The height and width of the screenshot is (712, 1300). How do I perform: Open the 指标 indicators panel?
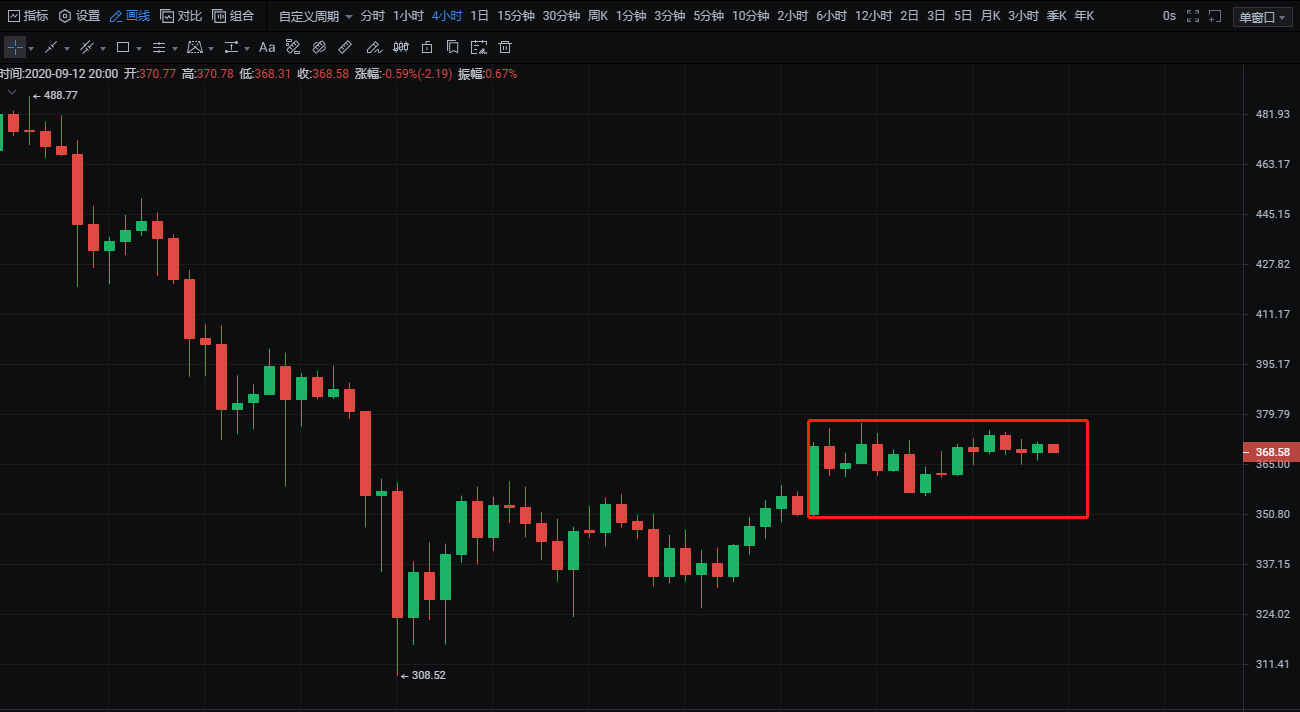pyautogui.click(x=28, y=16)
